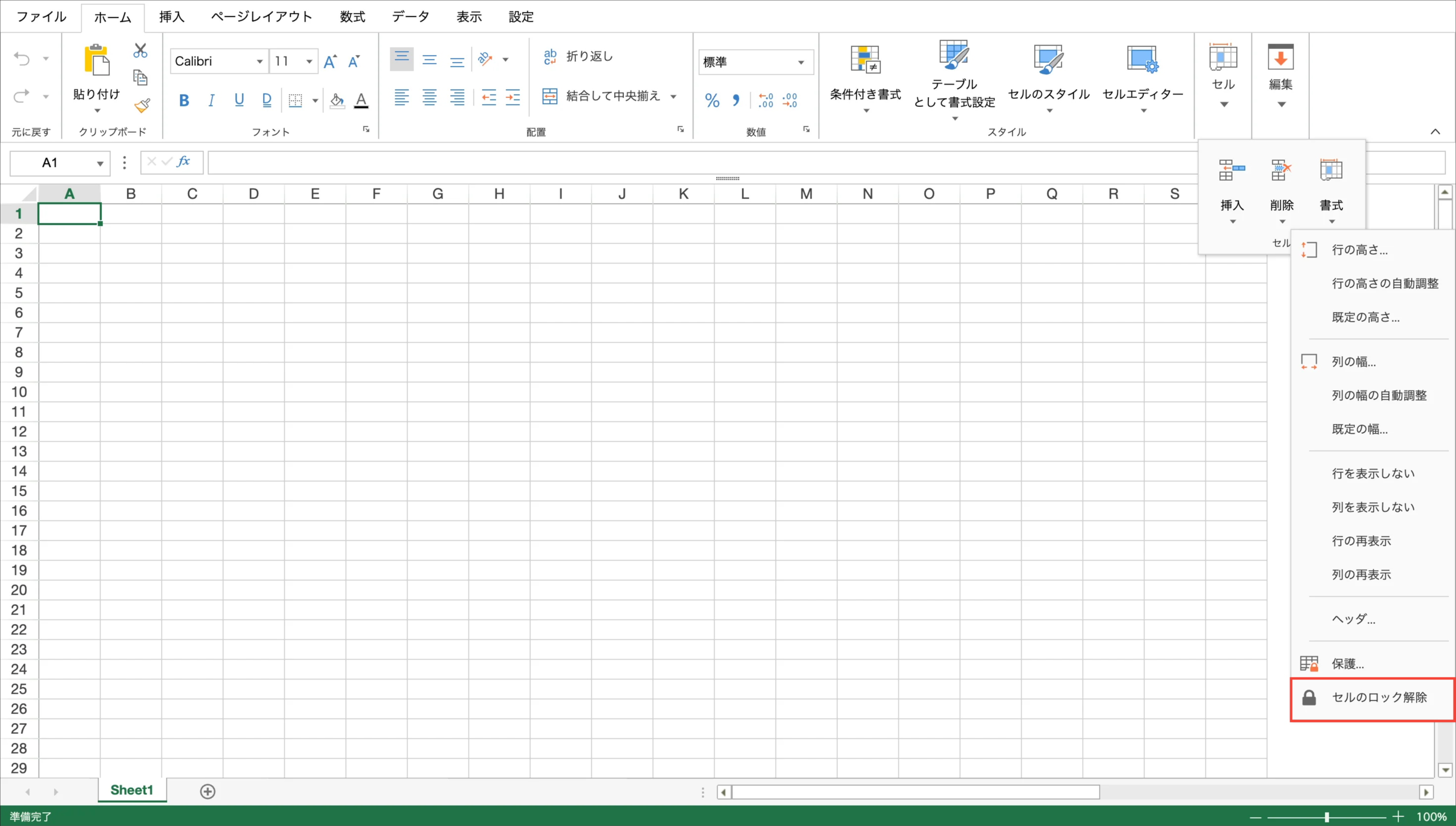
Task: Switch to the ページレイアウト tab
Action: 261,16
